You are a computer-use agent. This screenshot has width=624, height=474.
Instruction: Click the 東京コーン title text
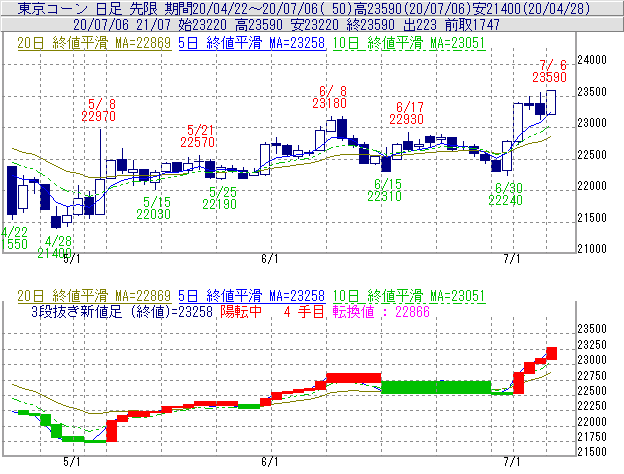[x=53, y=8]
